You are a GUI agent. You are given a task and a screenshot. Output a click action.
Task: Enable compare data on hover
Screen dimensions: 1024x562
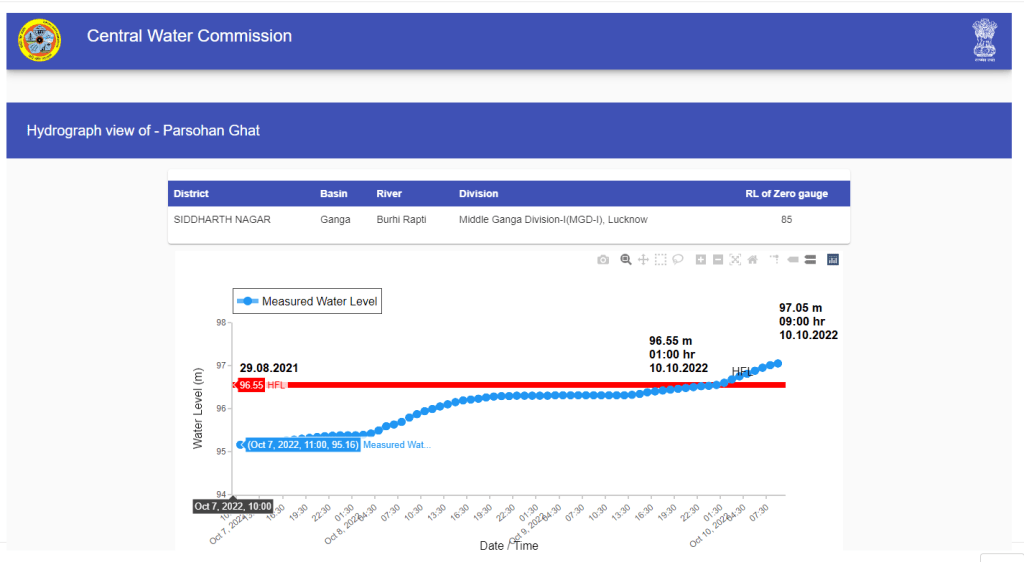810,260
